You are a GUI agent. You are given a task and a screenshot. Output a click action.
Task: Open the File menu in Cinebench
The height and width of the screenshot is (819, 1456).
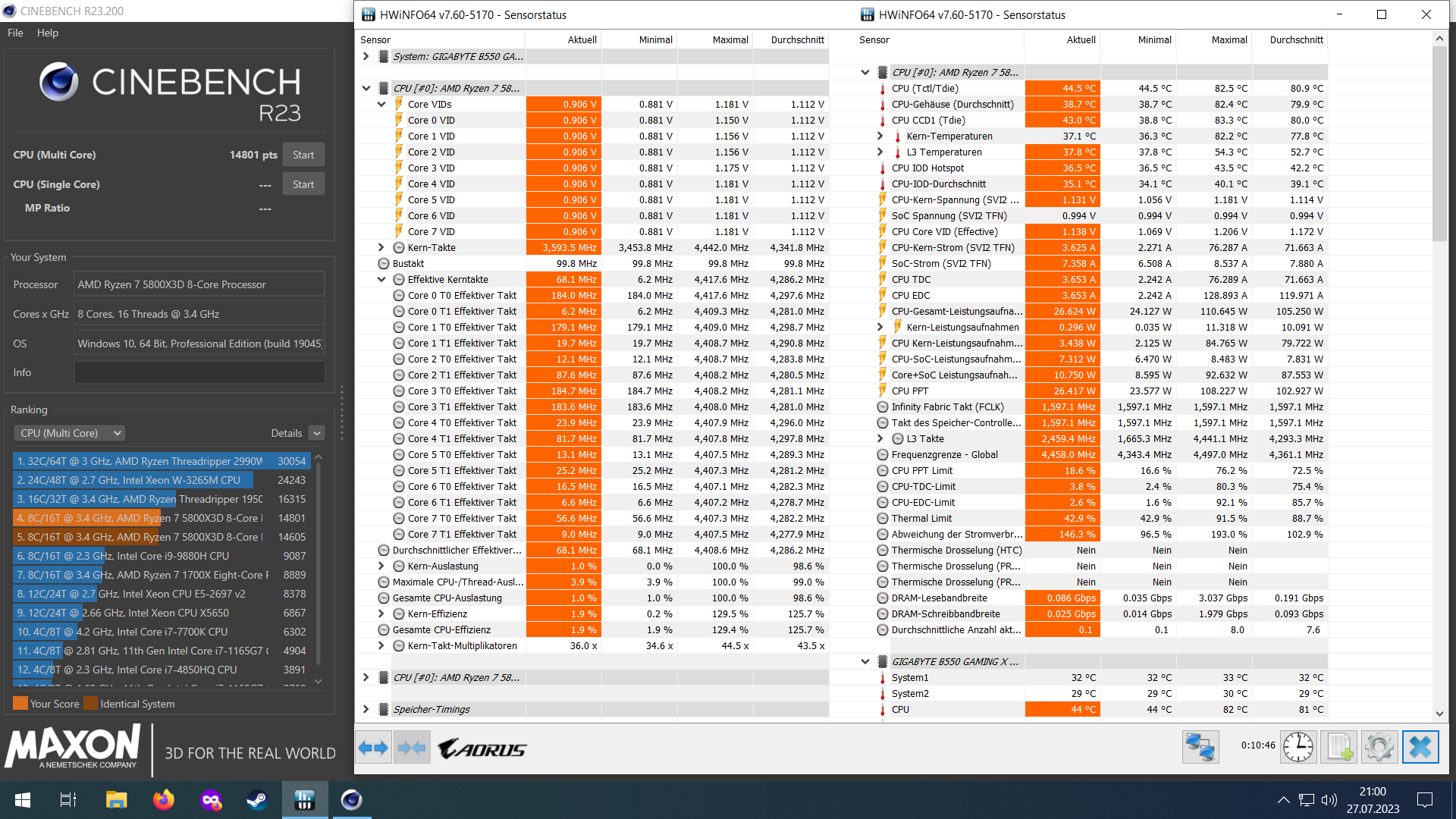point(15,33)
